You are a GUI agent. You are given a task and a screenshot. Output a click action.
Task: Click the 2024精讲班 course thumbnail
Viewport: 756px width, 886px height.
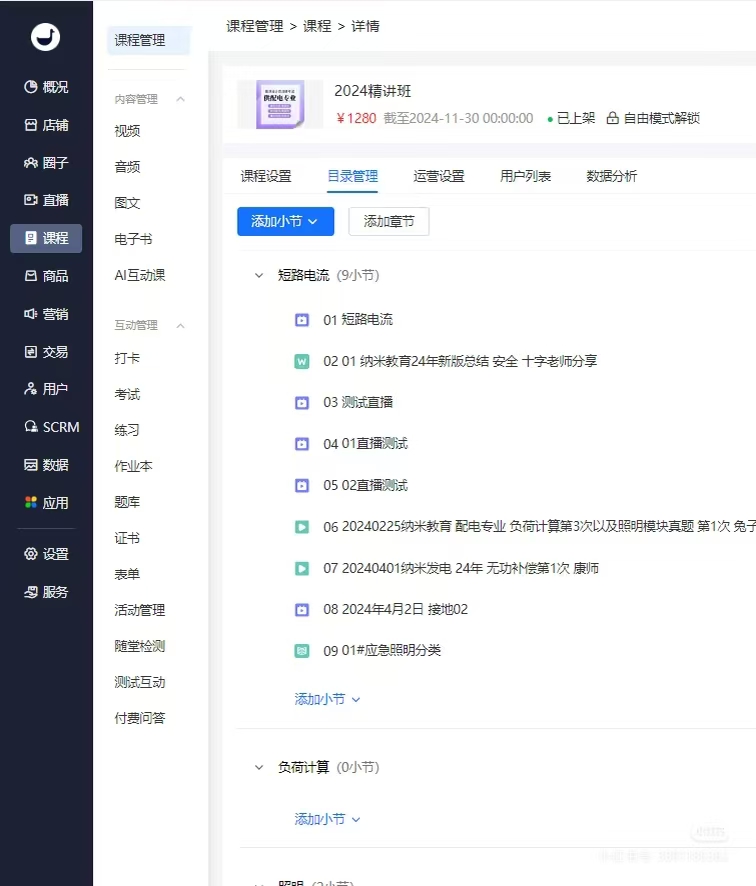point(280,104)
